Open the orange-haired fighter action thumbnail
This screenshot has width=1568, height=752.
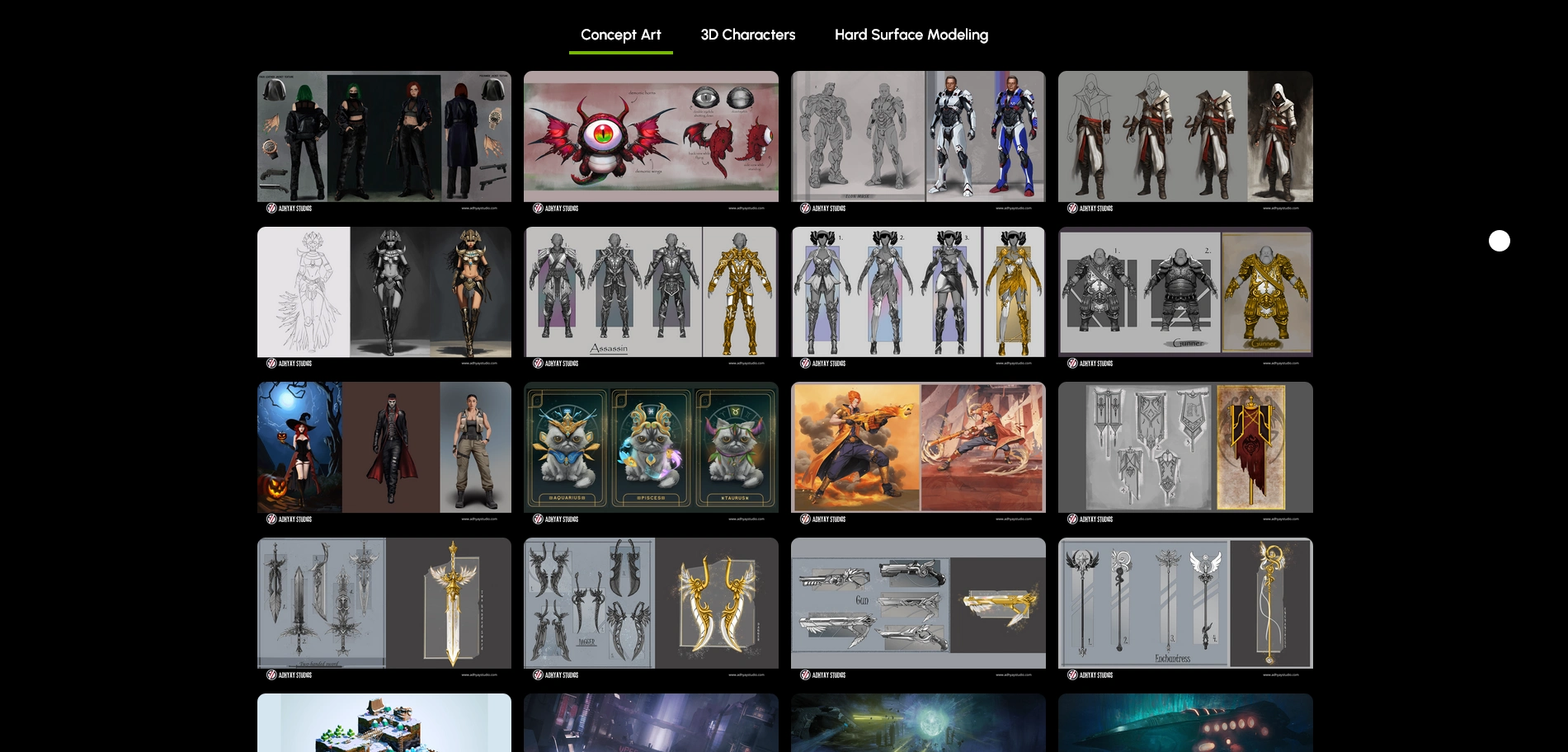click(918, 454)
